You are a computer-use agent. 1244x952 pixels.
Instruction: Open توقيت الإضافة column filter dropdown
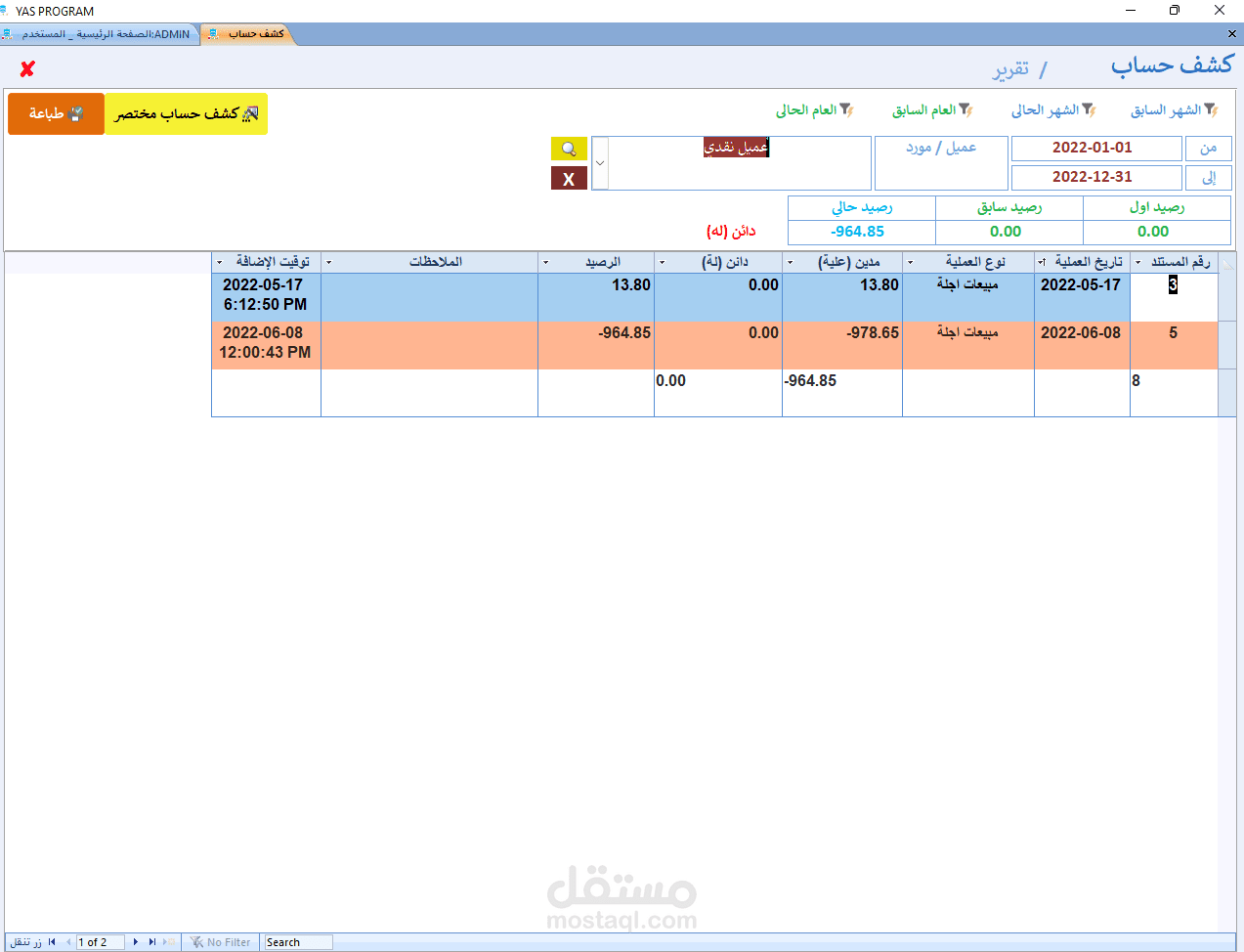tap(219, 262)
